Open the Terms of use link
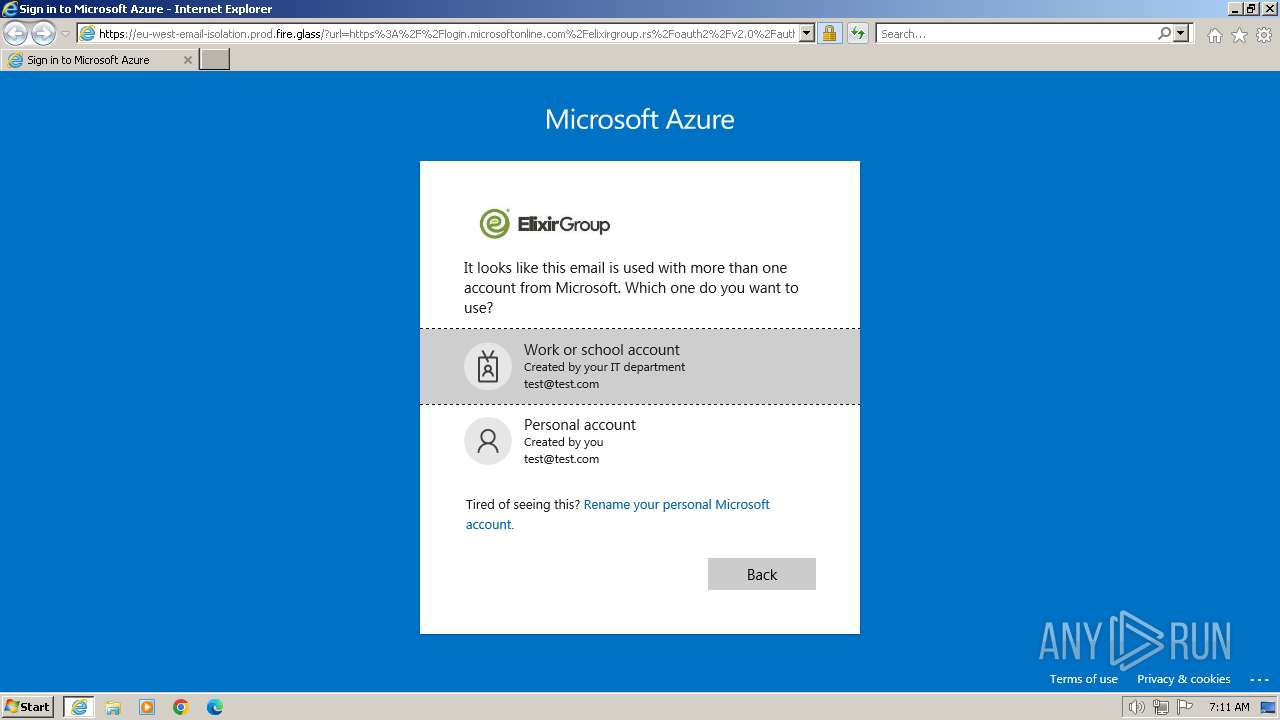 point(1083,679)
